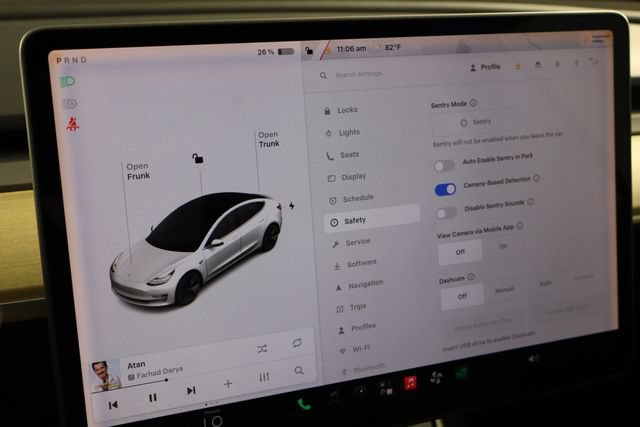
Task: Open the red Apple Music app
Action: pos(410,383)
